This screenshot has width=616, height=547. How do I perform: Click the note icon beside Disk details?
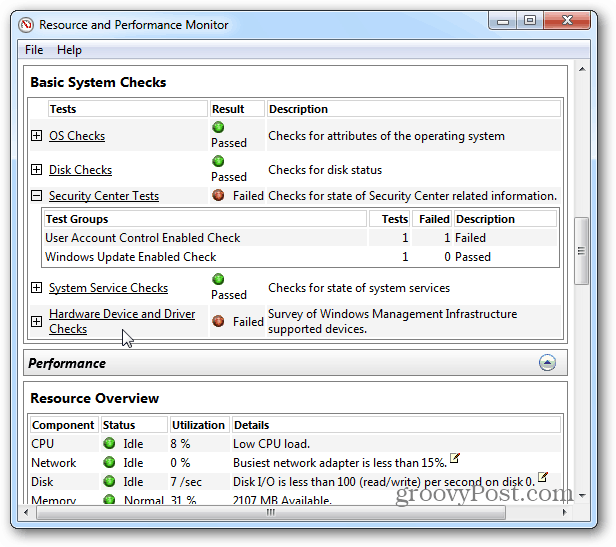(x=543, y=478)
